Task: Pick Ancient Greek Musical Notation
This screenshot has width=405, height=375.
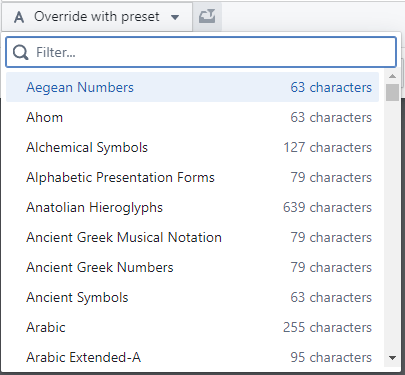Action: coord(192,237)
